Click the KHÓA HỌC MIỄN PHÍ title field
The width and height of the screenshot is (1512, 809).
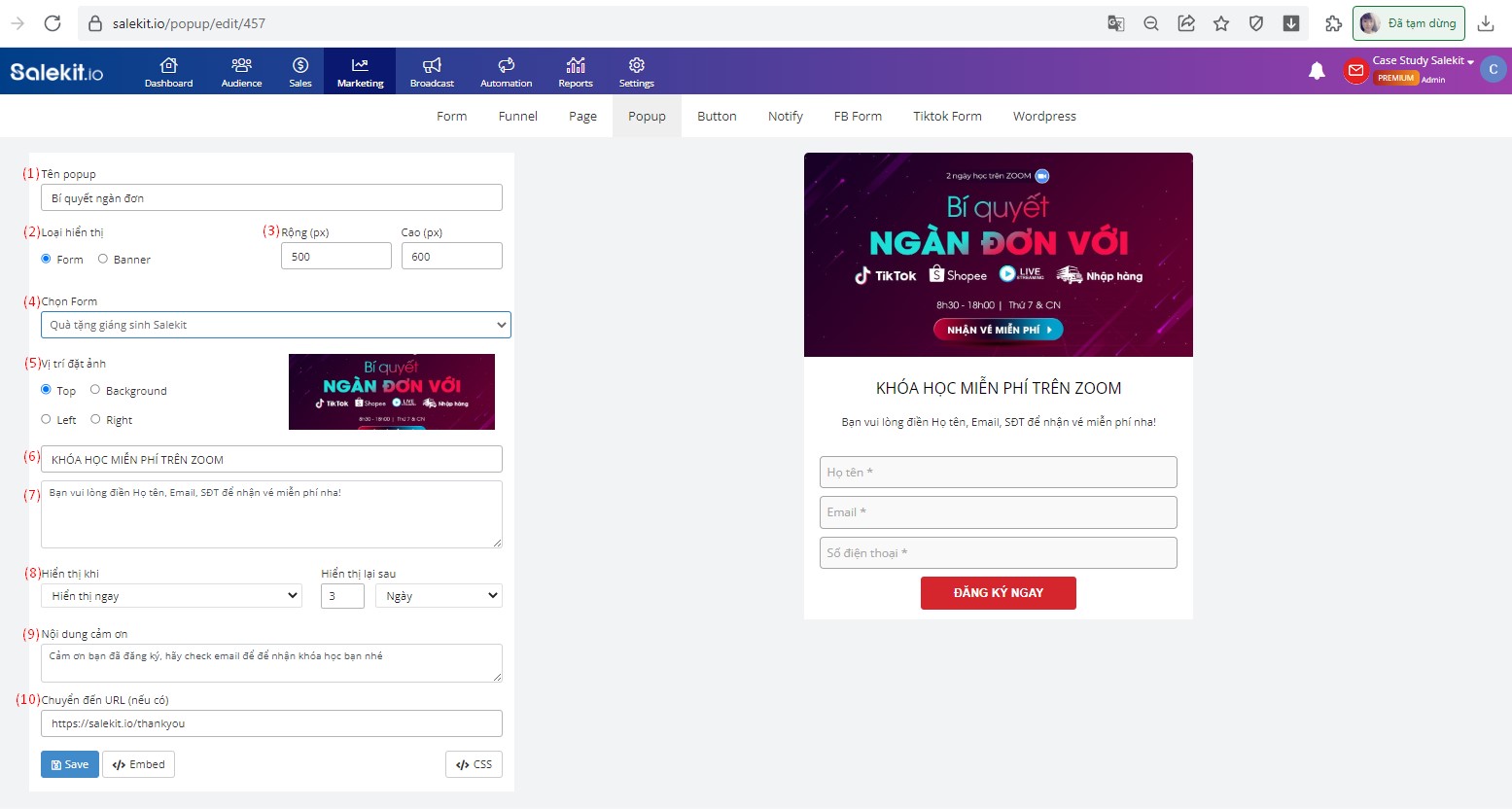click(271, 459)
